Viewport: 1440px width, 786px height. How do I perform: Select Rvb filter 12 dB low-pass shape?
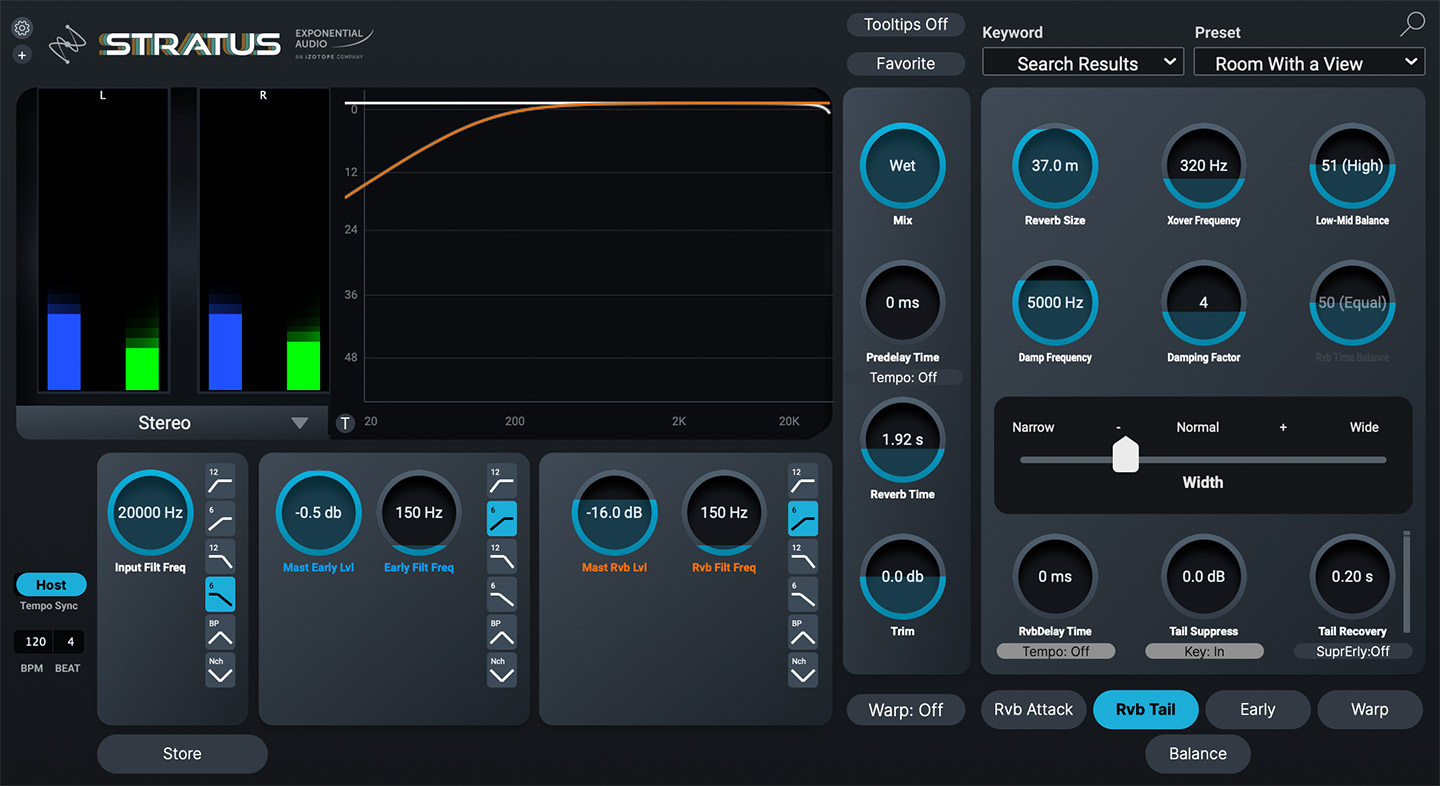pos(803,557)
